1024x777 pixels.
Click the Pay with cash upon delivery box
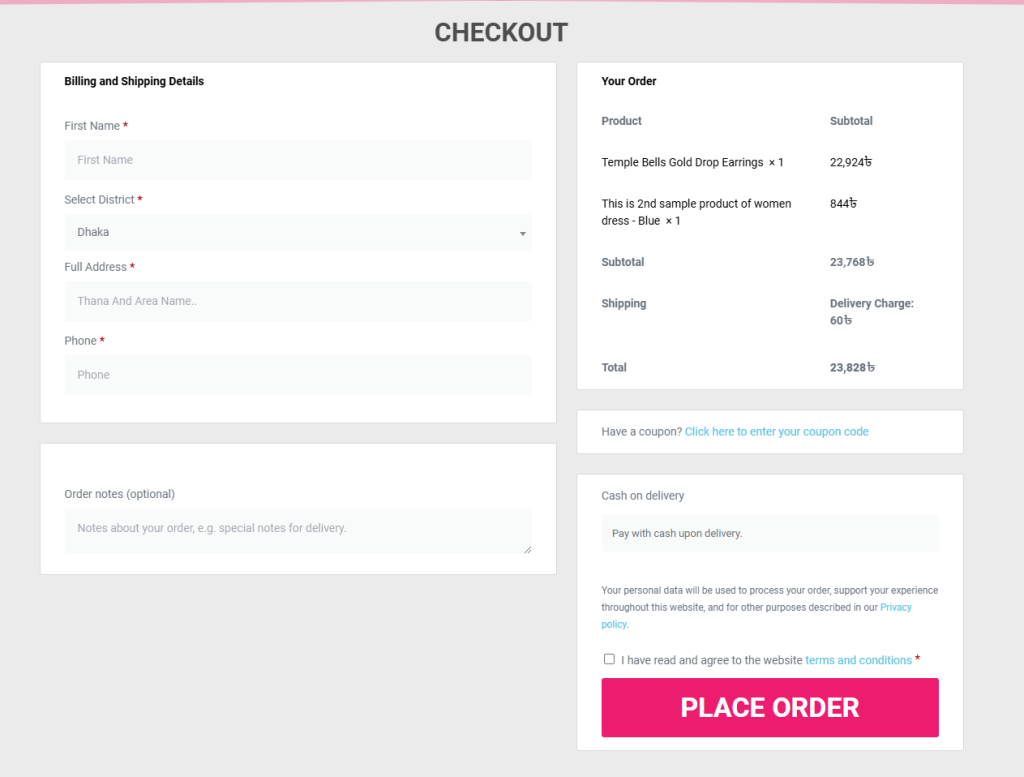[769, 534]
